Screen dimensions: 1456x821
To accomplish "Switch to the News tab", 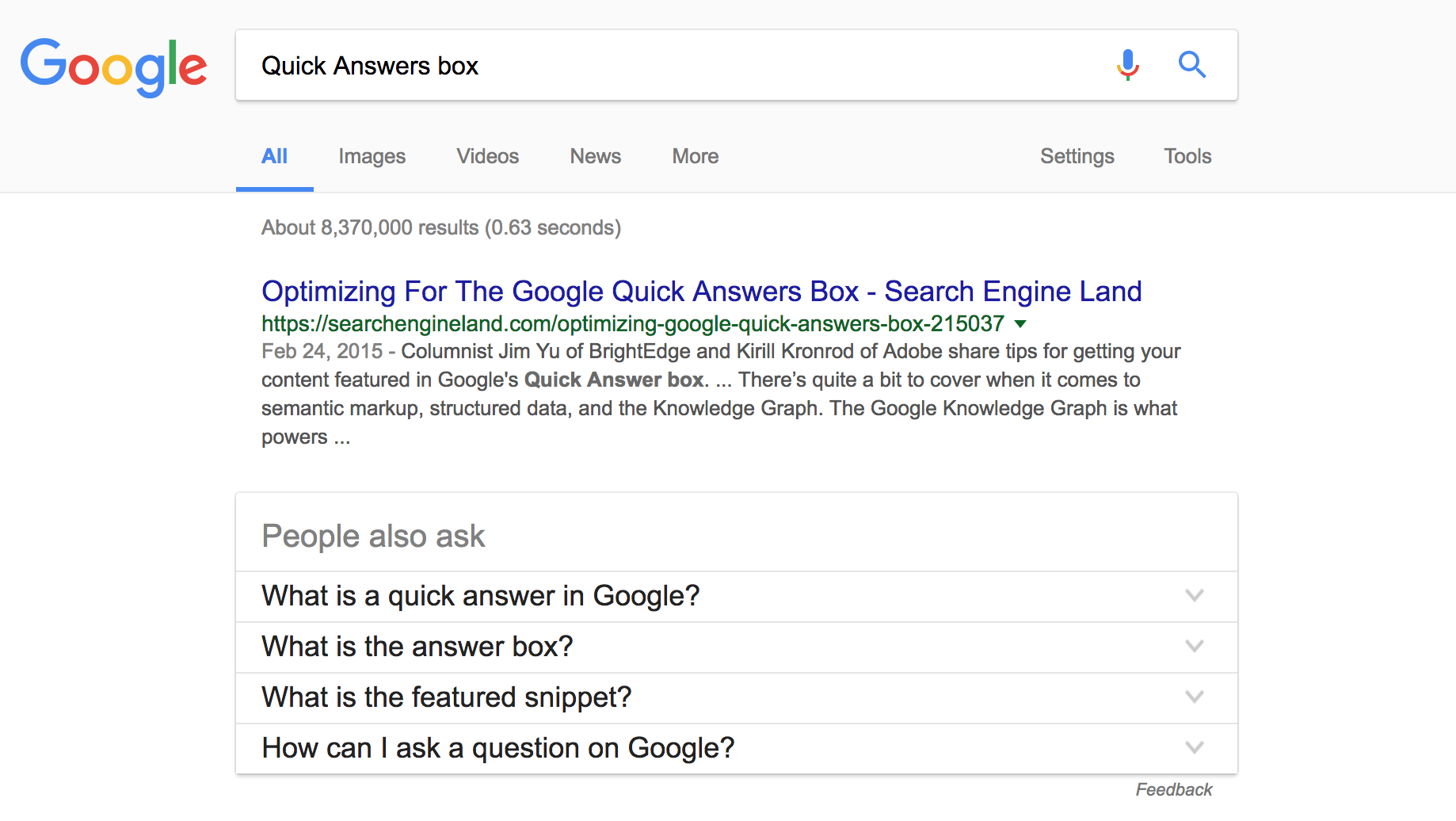I will point(595,156).
